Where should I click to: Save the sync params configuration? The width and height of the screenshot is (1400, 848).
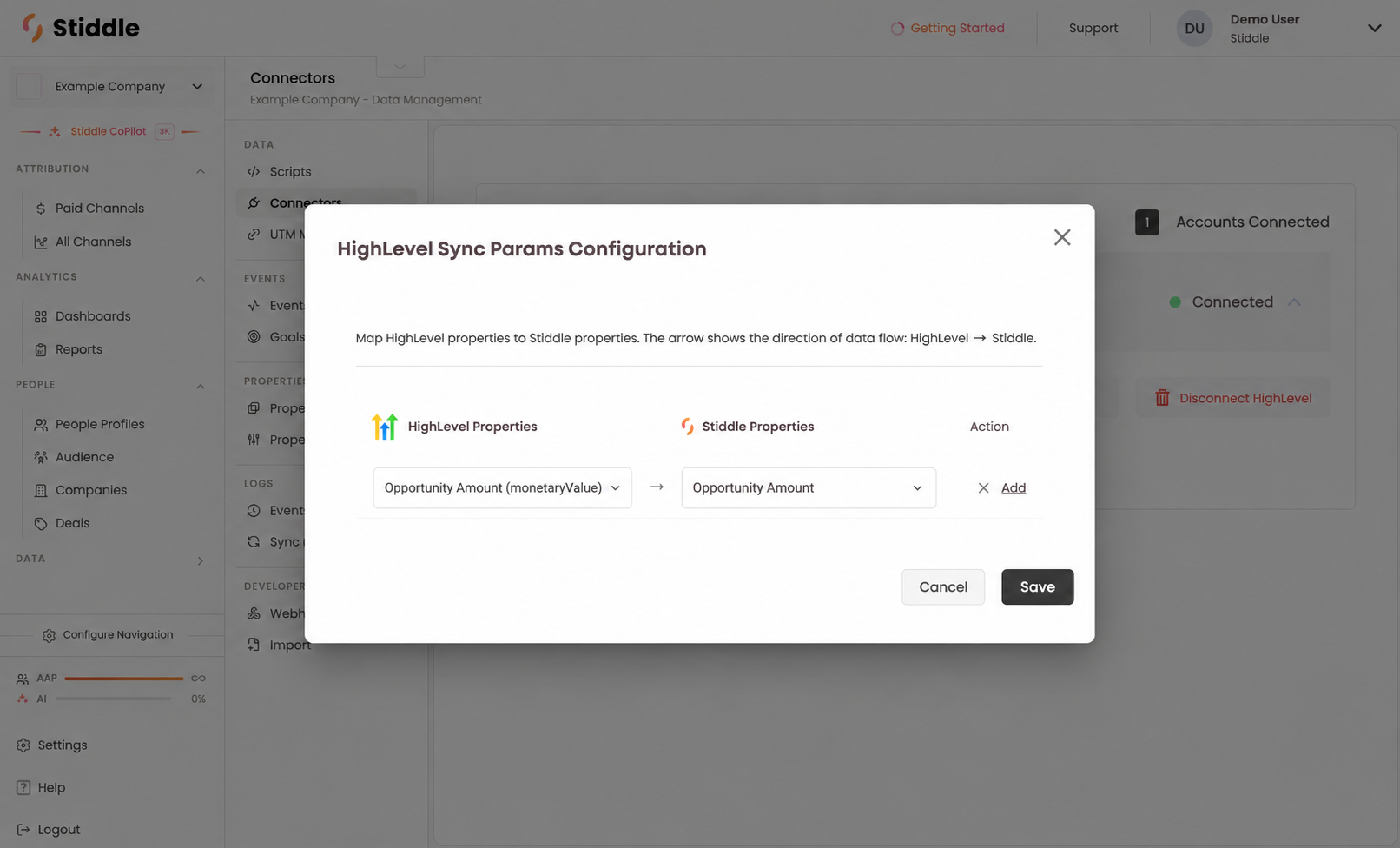pos(1037,587)
